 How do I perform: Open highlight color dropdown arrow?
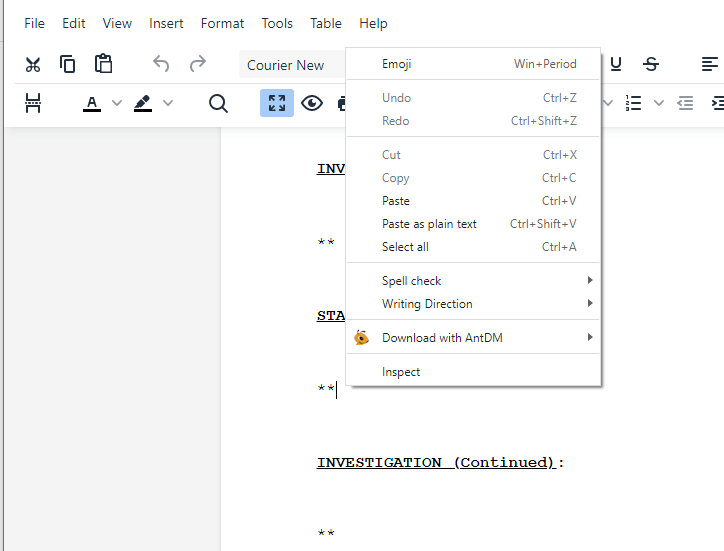[x=168, y=103]
